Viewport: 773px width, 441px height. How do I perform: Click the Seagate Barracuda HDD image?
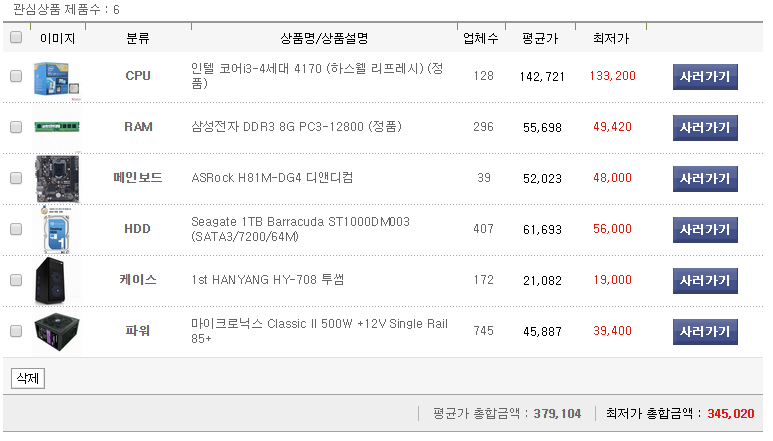click(x=57, y=229)
